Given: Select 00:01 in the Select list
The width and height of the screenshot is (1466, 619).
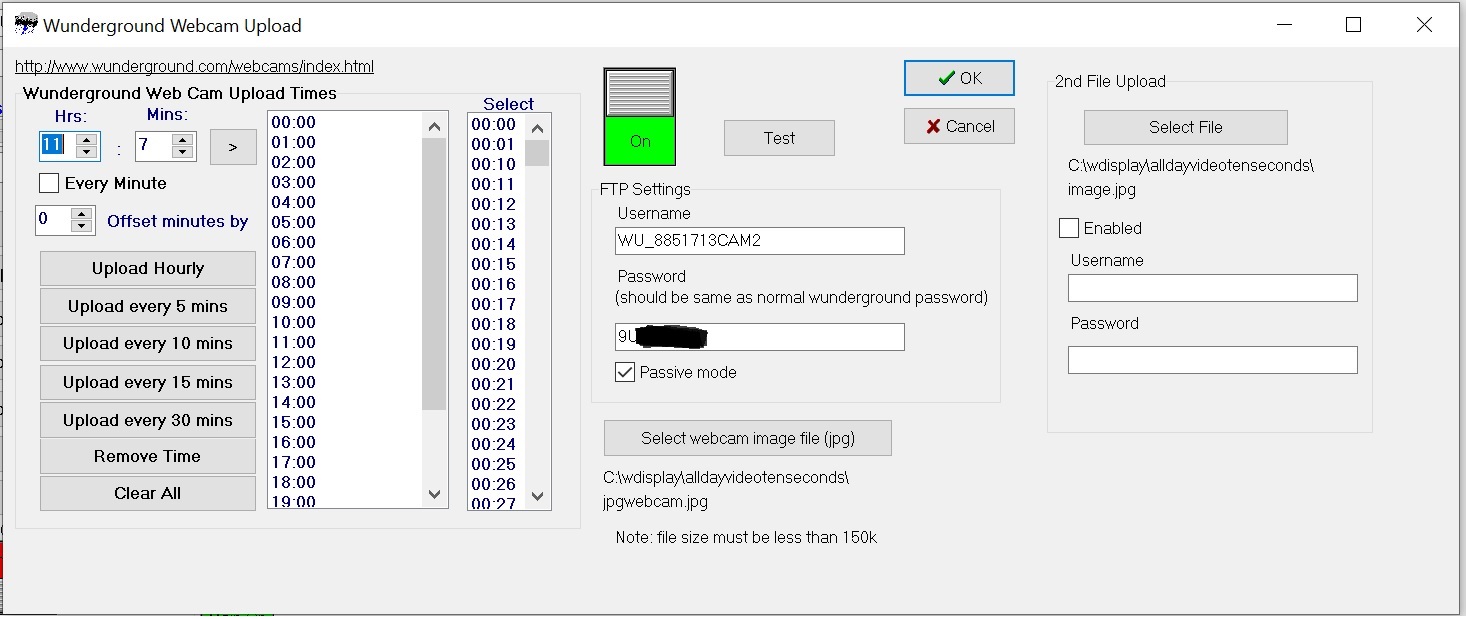Looking at the screenshot, I should tap(494, 144).
